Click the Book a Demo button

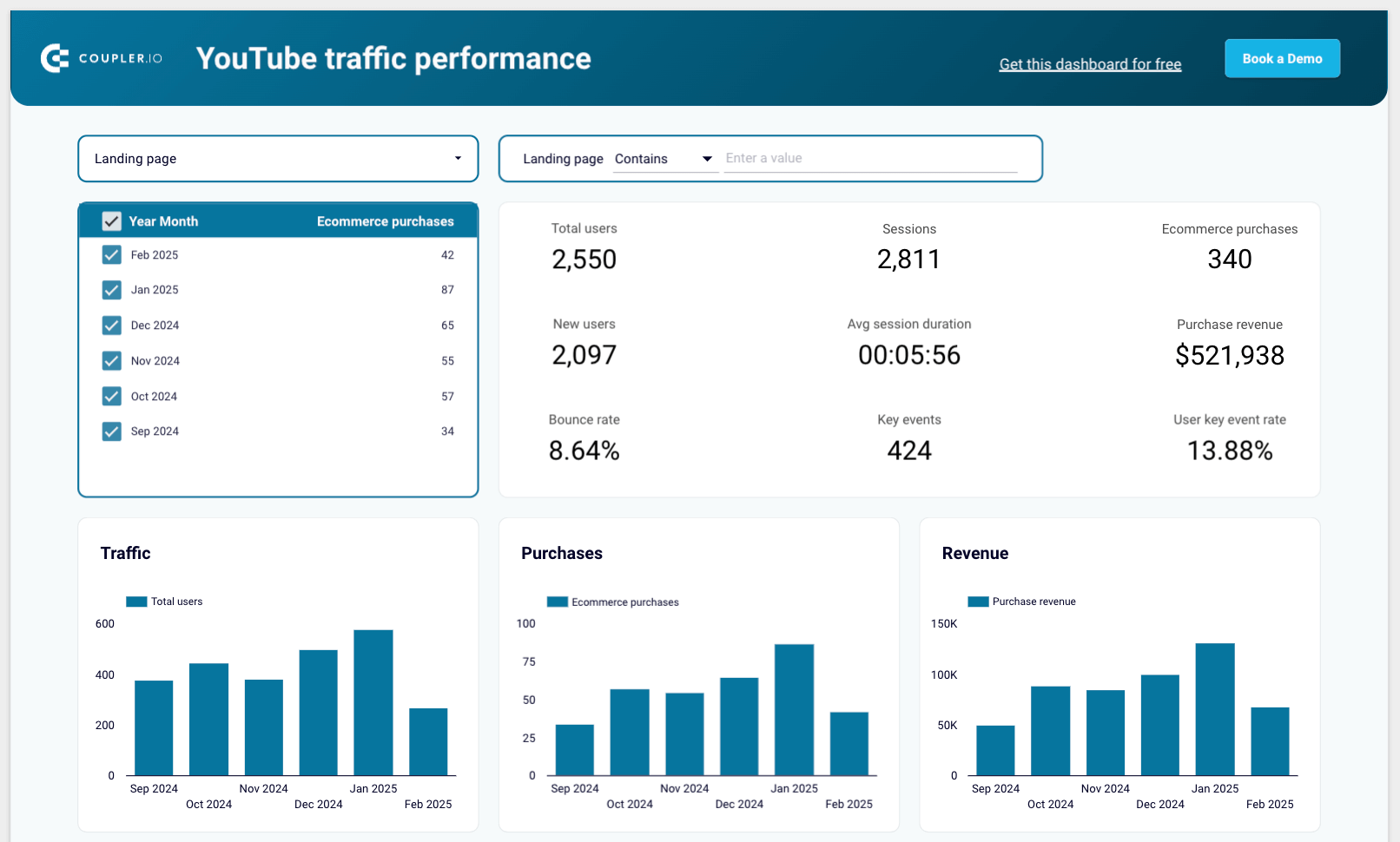1282,58
